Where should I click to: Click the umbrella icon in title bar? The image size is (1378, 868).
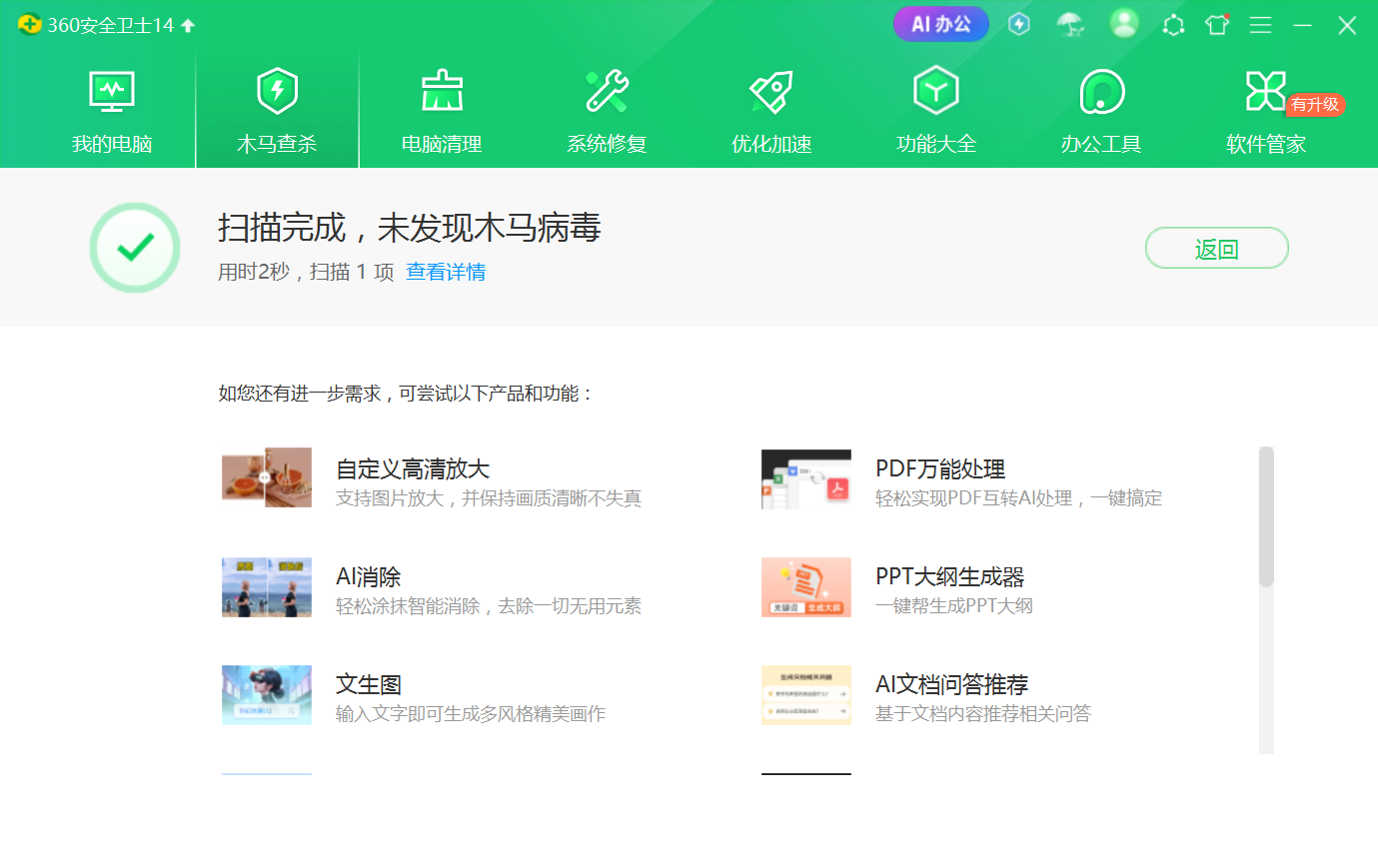pyautogui.click(x=1070, y=25)
